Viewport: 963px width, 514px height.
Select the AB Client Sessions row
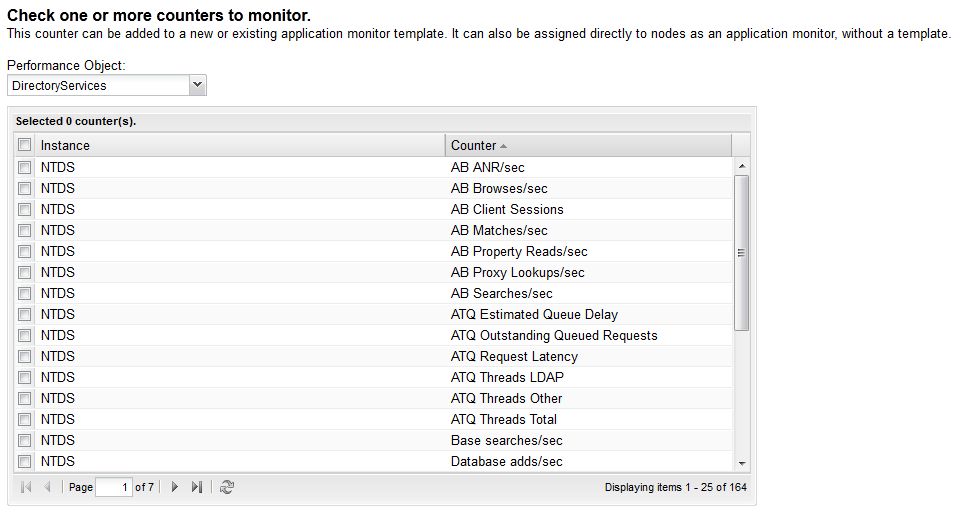pos(507,209)
